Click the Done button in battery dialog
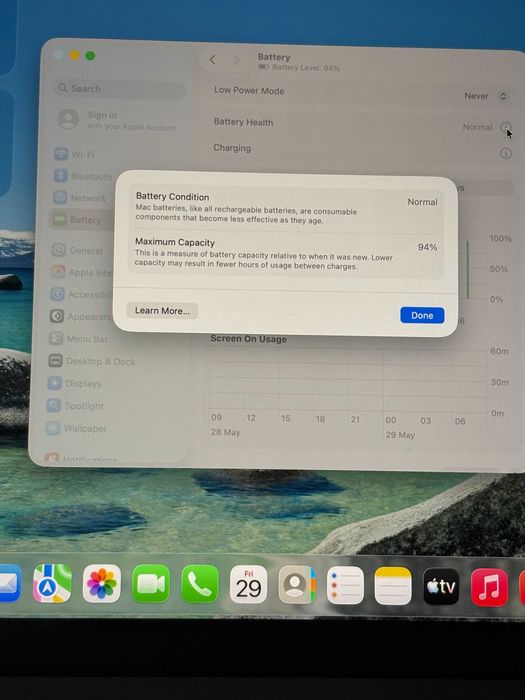The height and width of the screenshot is (700, 525). [x=422, y=315]
